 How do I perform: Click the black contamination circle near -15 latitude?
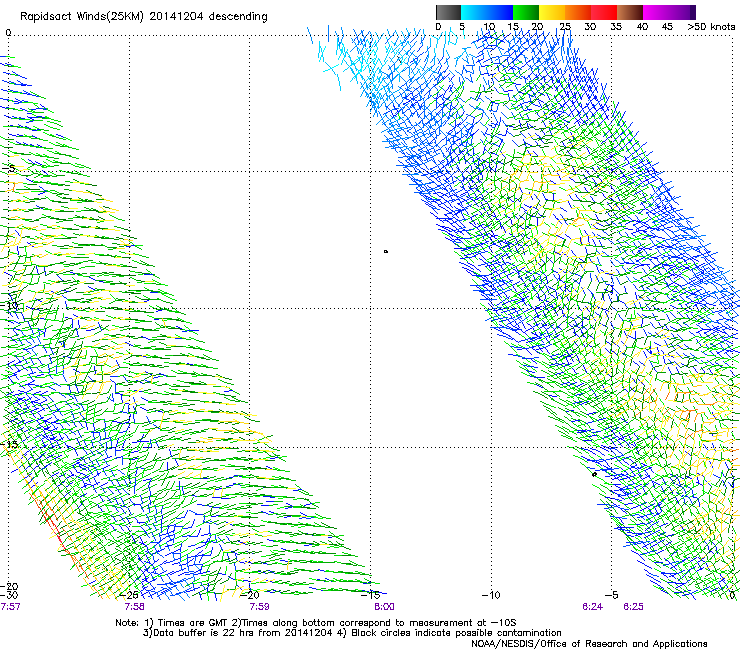pyautogui.click(x=594, y=474)
